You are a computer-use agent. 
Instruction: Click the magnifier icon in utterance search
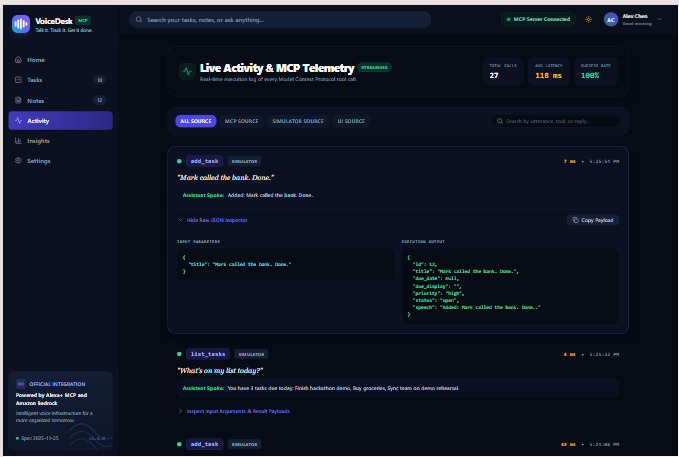point(500,121)
